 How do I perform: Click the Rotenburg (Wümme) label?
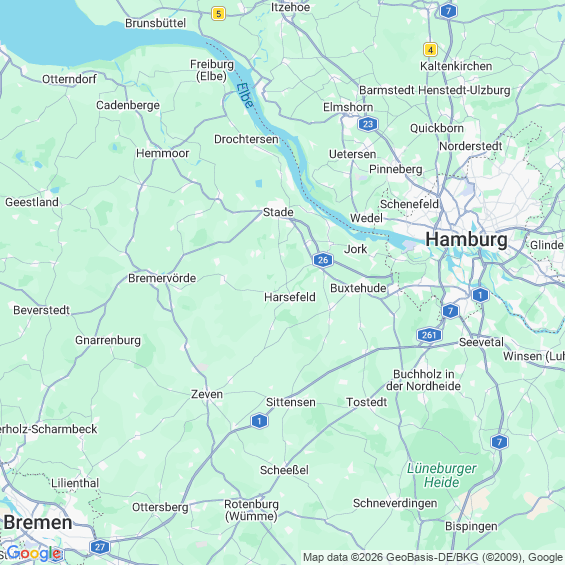click(x=251, y=510)
